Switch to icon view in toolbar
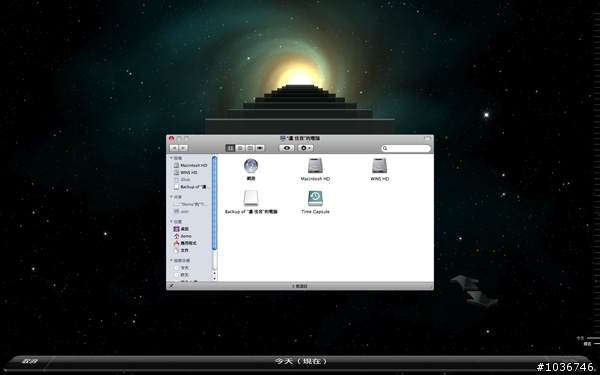 (x=230, y=148)
